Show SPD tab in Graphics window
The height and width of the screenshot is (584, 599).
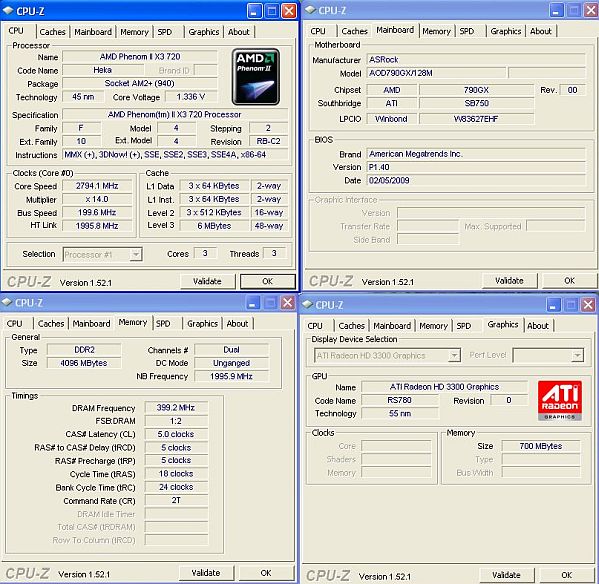(x=464, y=326)
